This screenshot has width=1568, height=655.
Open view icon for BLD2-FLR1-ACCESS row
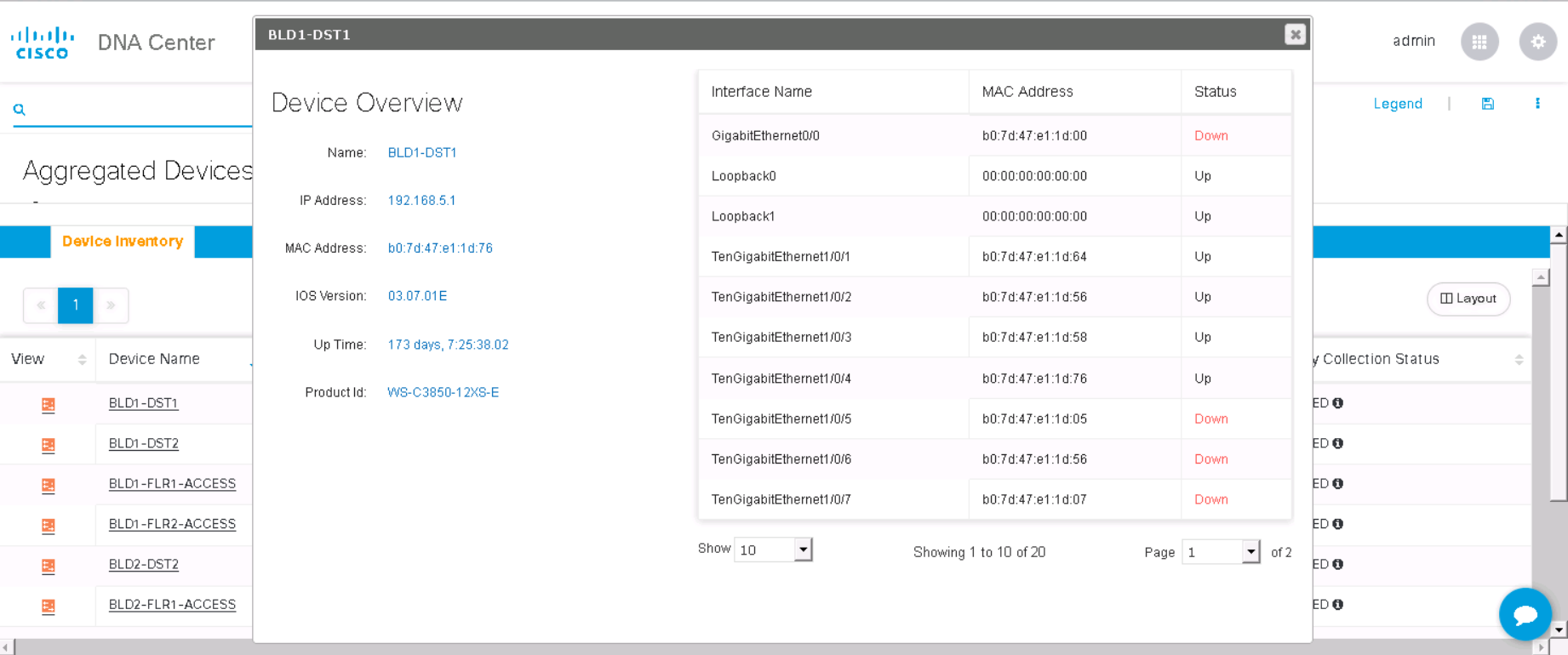tap(49, 606)
